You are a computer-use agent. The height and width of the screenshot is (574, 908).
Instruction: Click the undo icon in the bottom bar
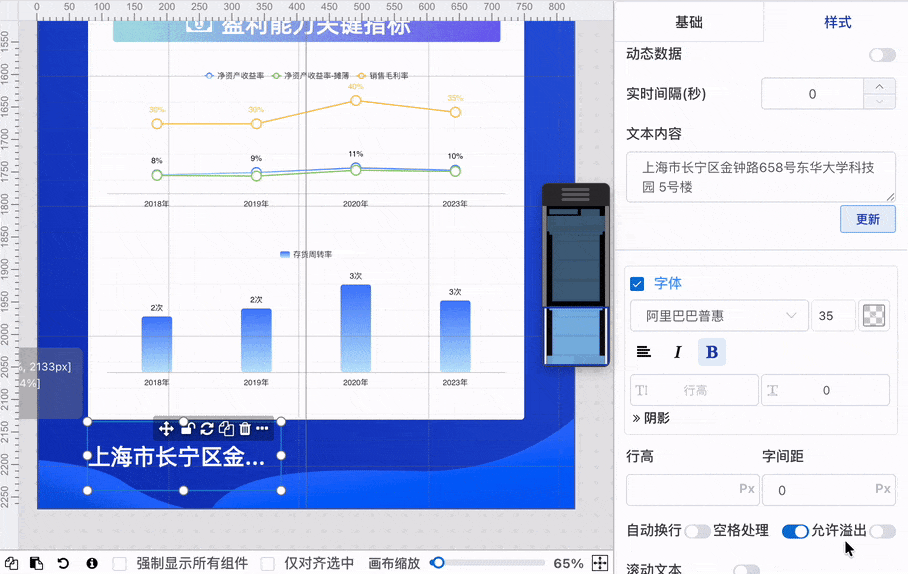coord(63,563)
